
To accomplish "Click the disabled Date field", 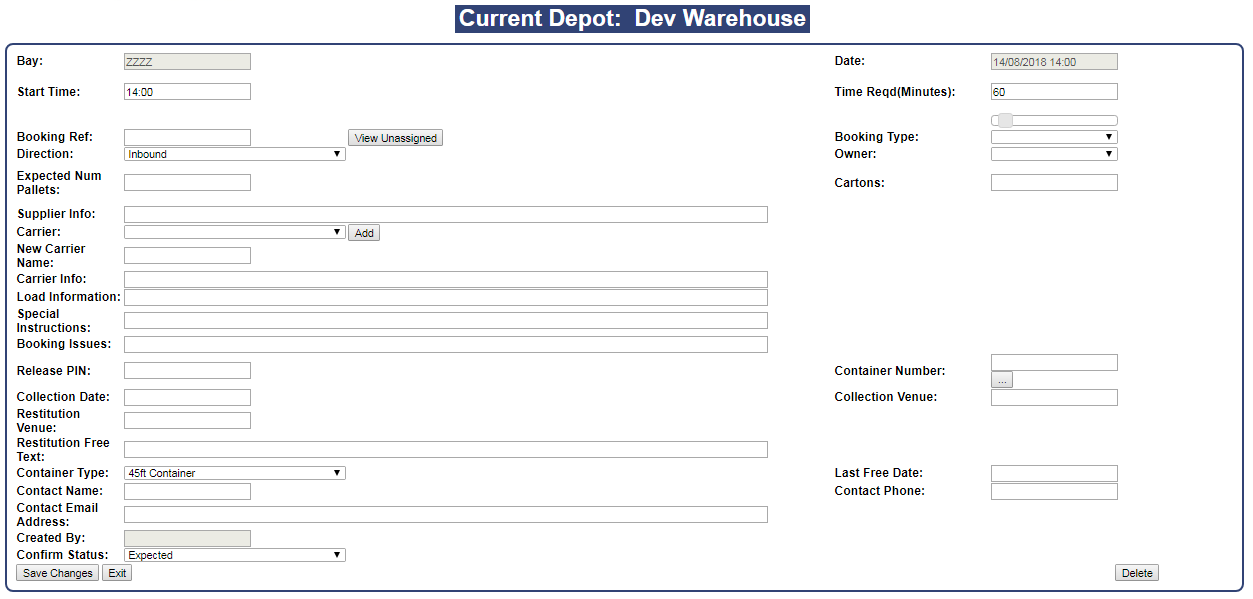I will (x=1054, y=61).
